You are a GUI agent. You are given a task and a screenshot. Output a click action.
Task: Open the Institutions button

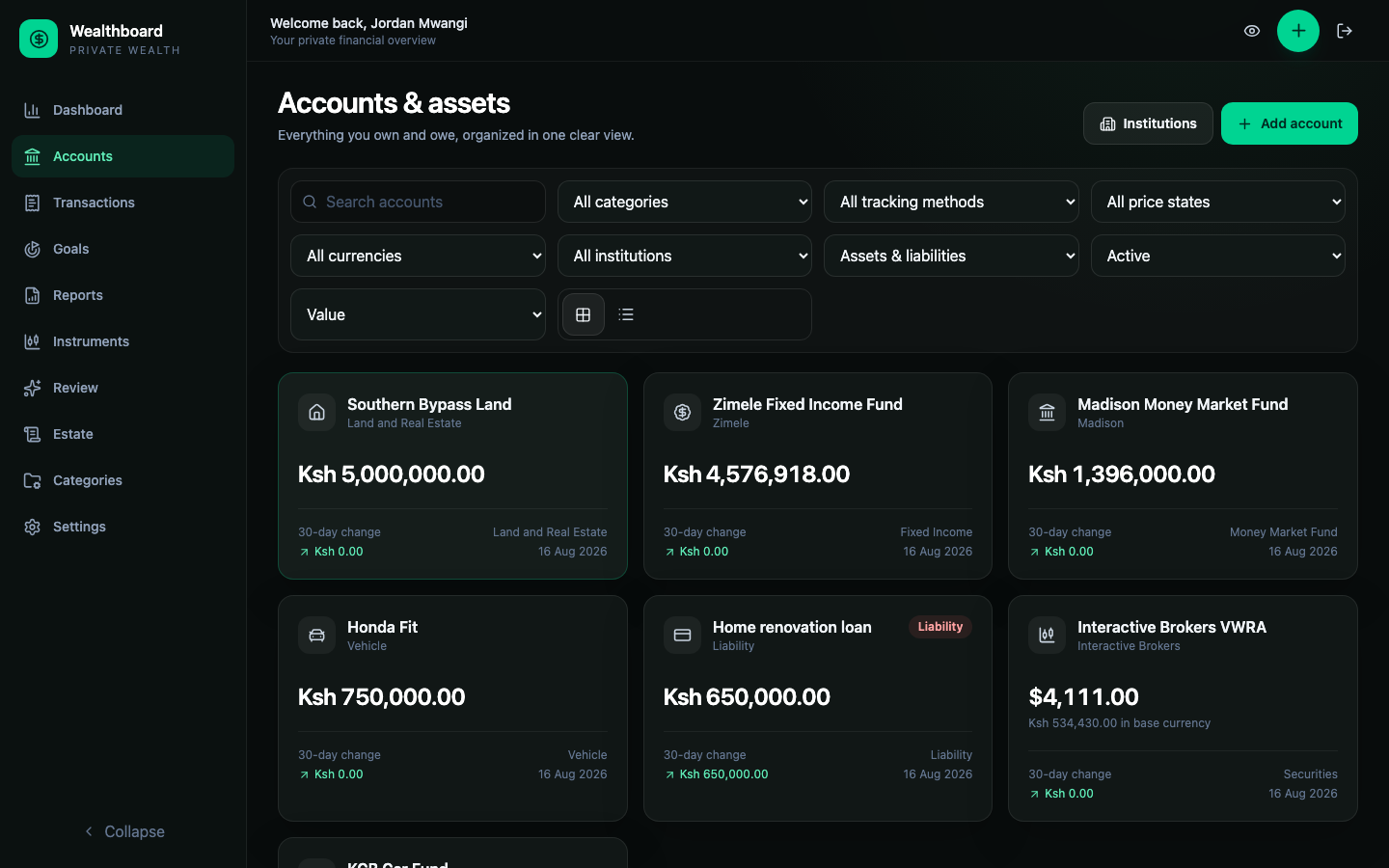point(1148,123)
